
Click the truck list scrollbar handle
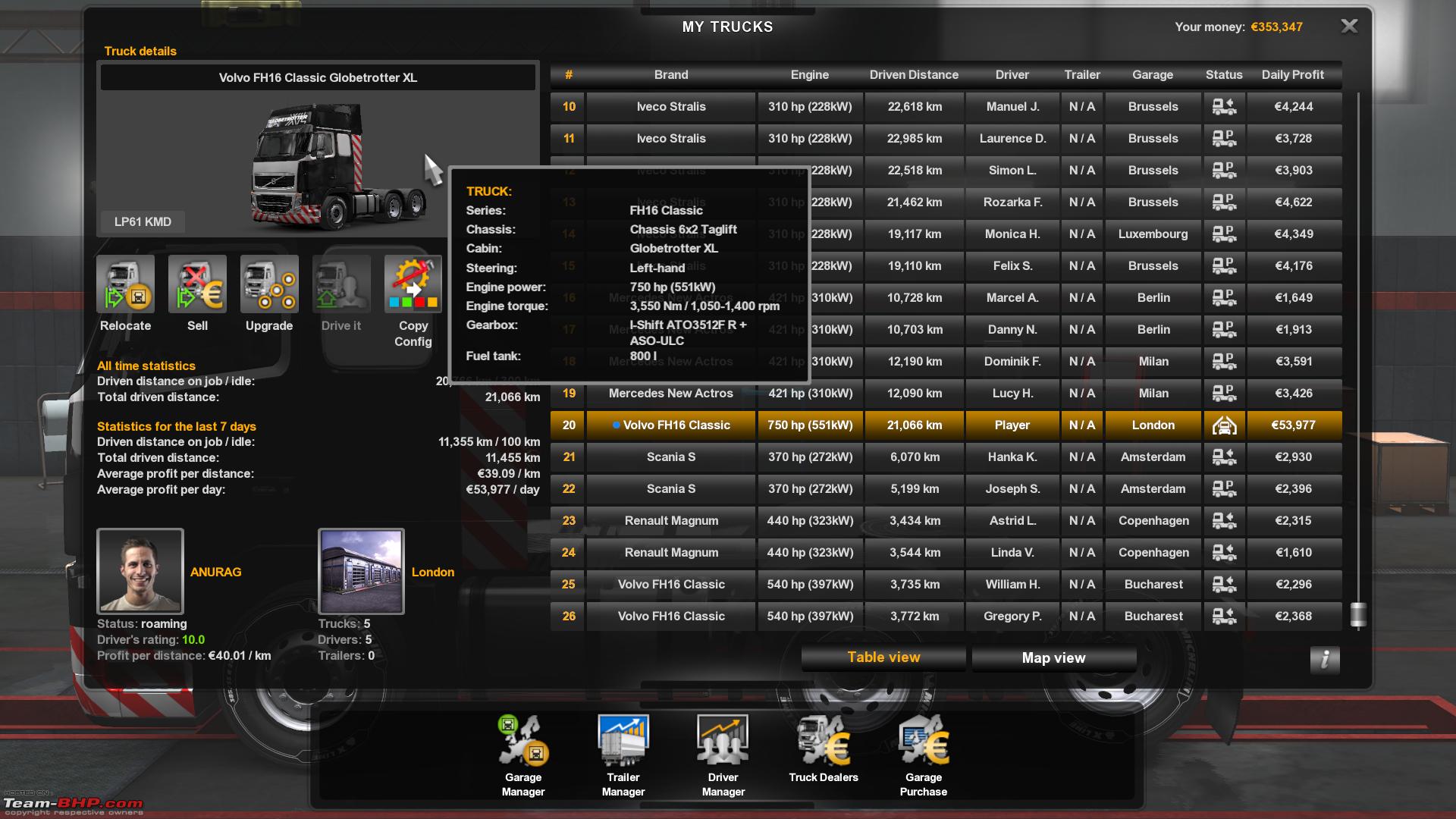point(1358,615)
